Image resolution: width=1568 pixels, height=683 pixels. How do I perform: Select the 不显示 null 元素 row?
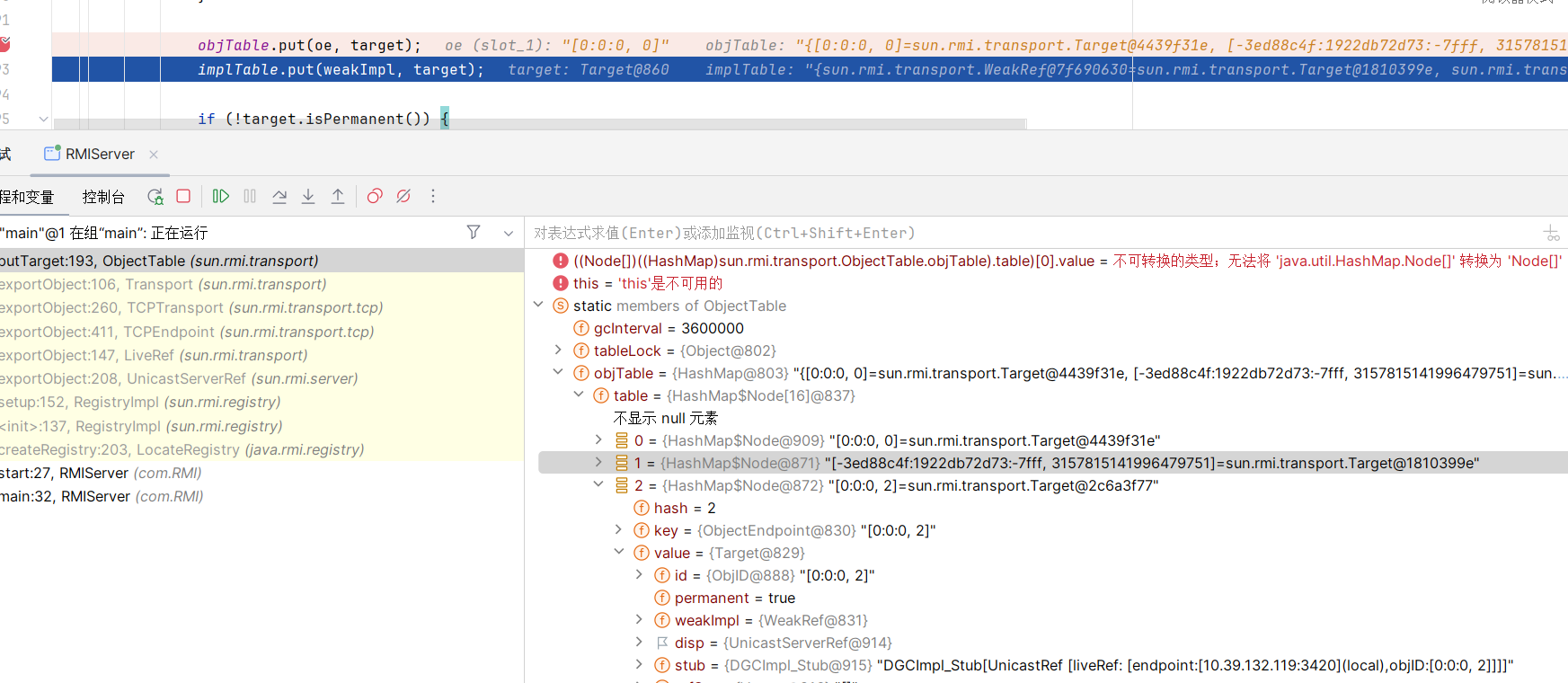point(666,418)
